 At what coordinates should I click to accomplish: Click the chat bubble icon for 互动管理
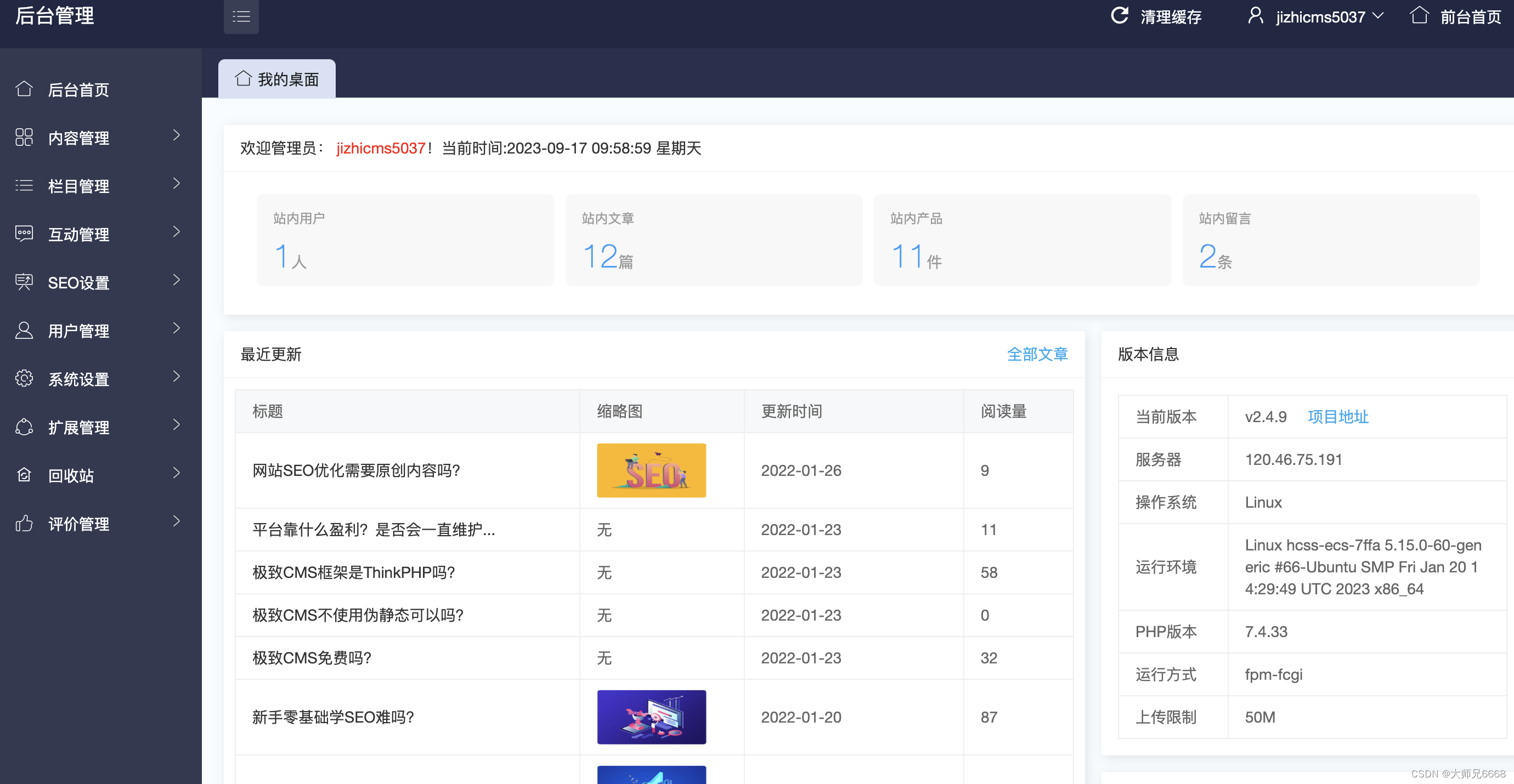[x=24, y=234]
